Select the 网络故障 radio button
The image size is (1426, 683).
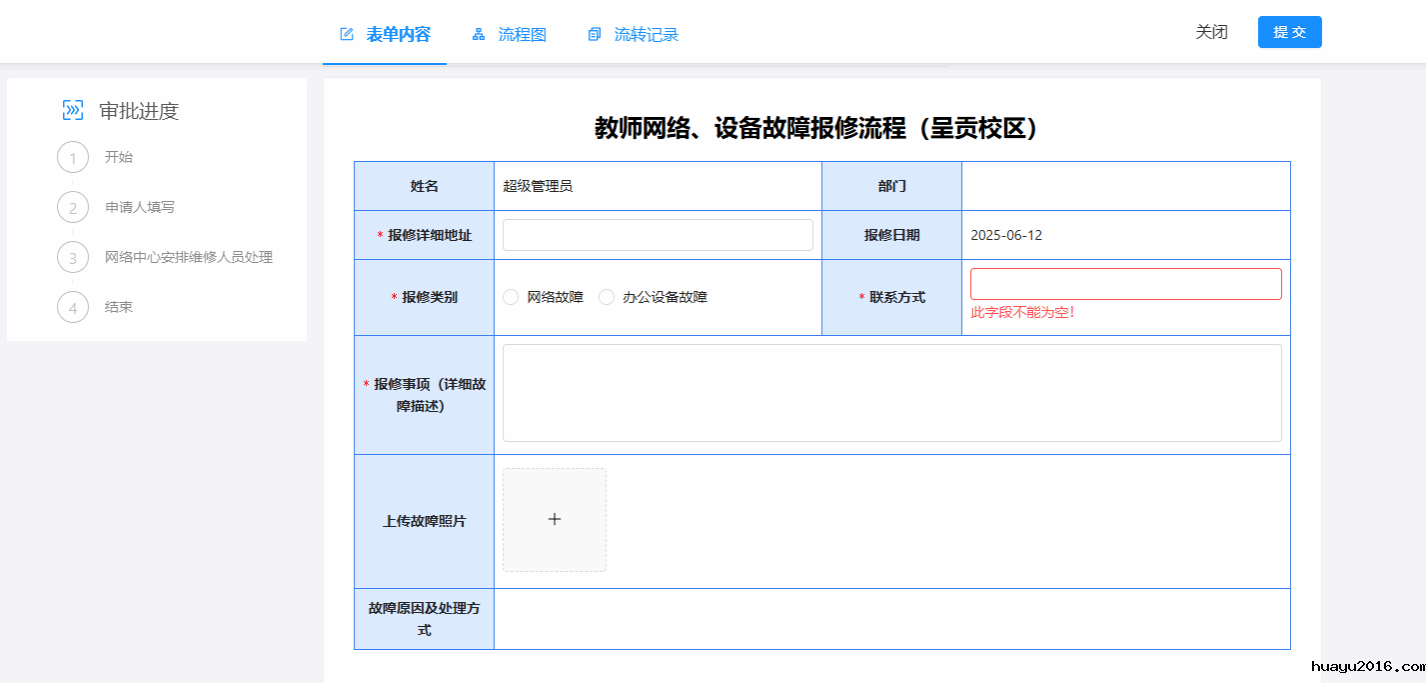coord(511,297)
